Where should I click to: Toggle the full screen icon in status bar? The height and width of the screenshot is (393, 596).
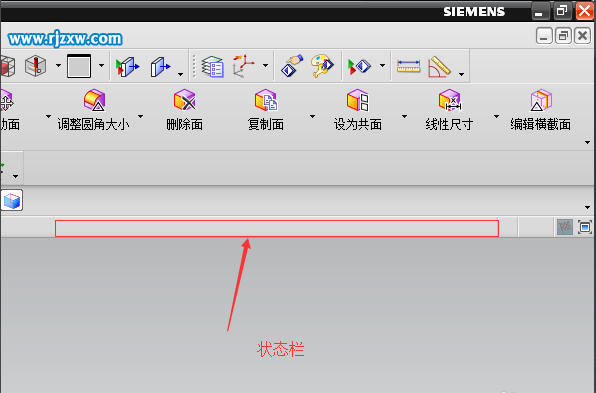[585, 227]
